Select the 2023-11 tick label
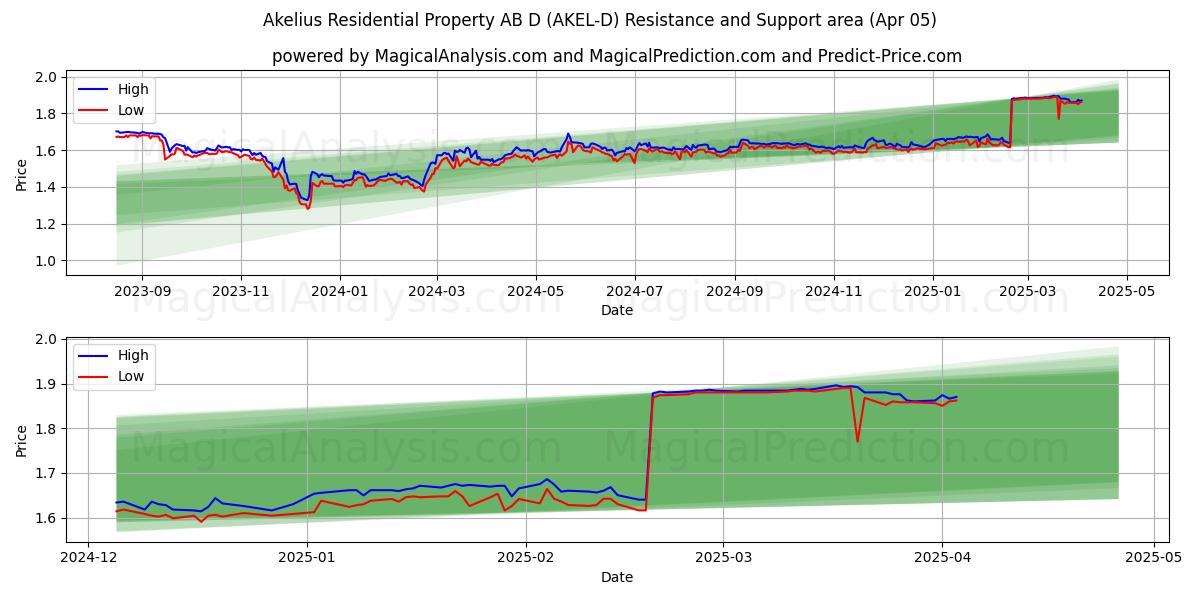The image size is (1200, 600). pos(241,291)
